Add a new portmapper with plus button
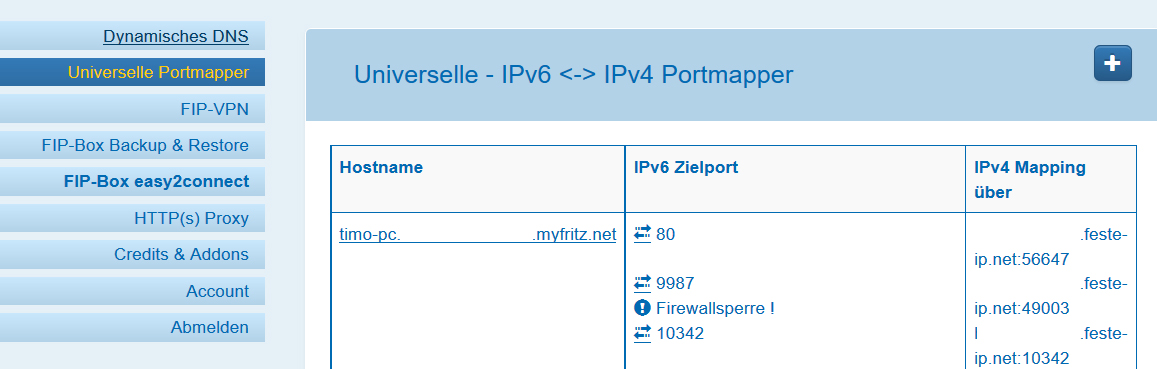This screenshot has height=369, width=1157. click(1112, 63)
